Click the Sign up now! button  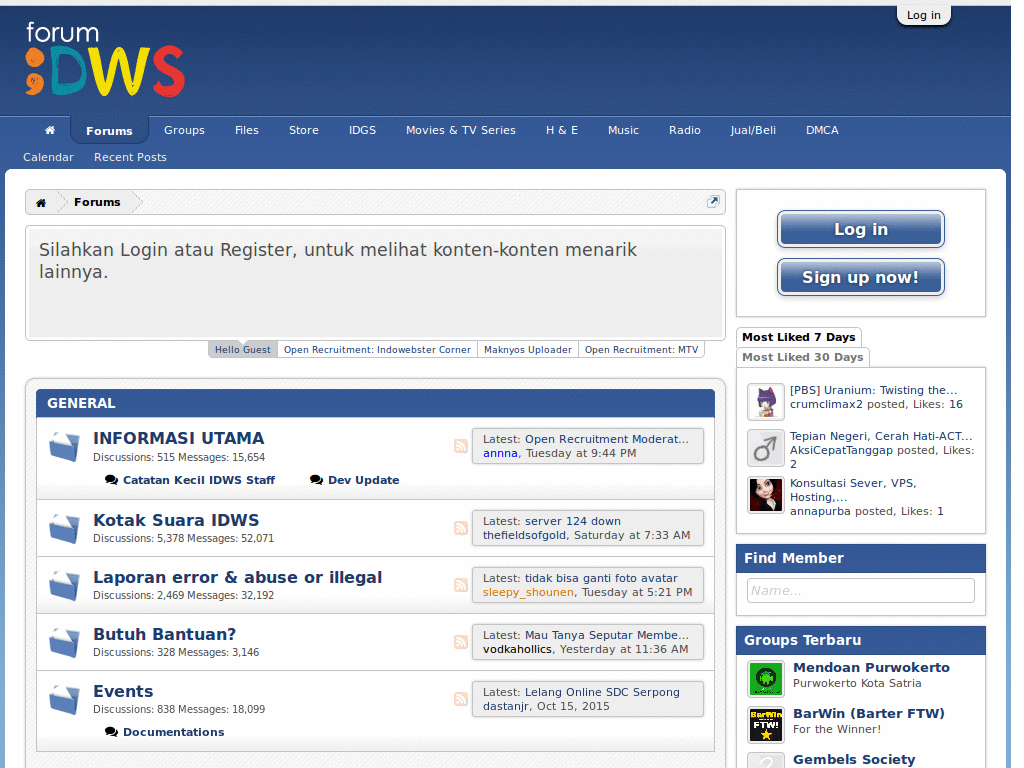[861, 278]
